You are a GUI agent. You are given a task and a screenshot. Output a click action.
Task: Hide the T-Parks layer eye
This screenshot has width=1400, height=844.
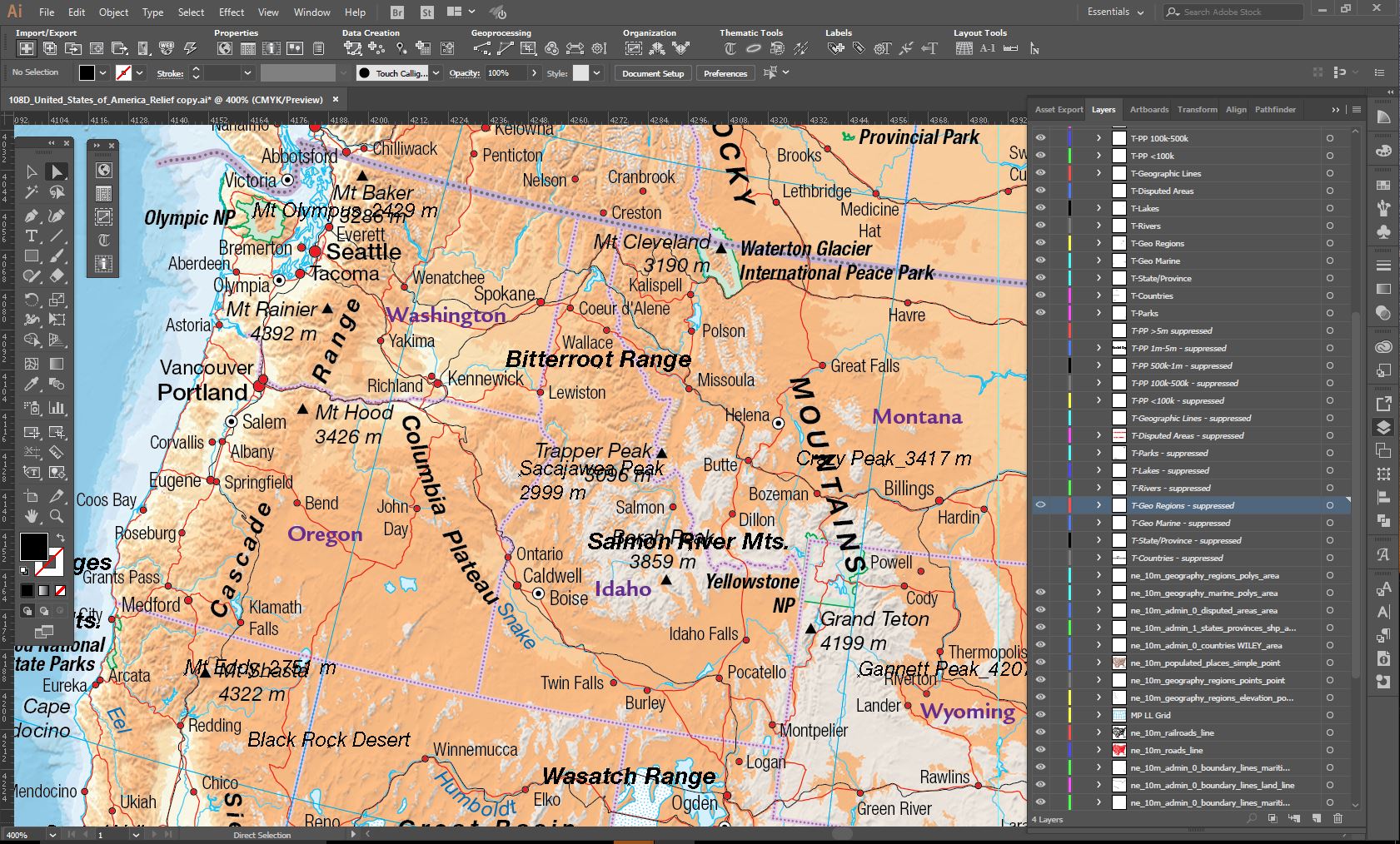[x=1040, y=313]
